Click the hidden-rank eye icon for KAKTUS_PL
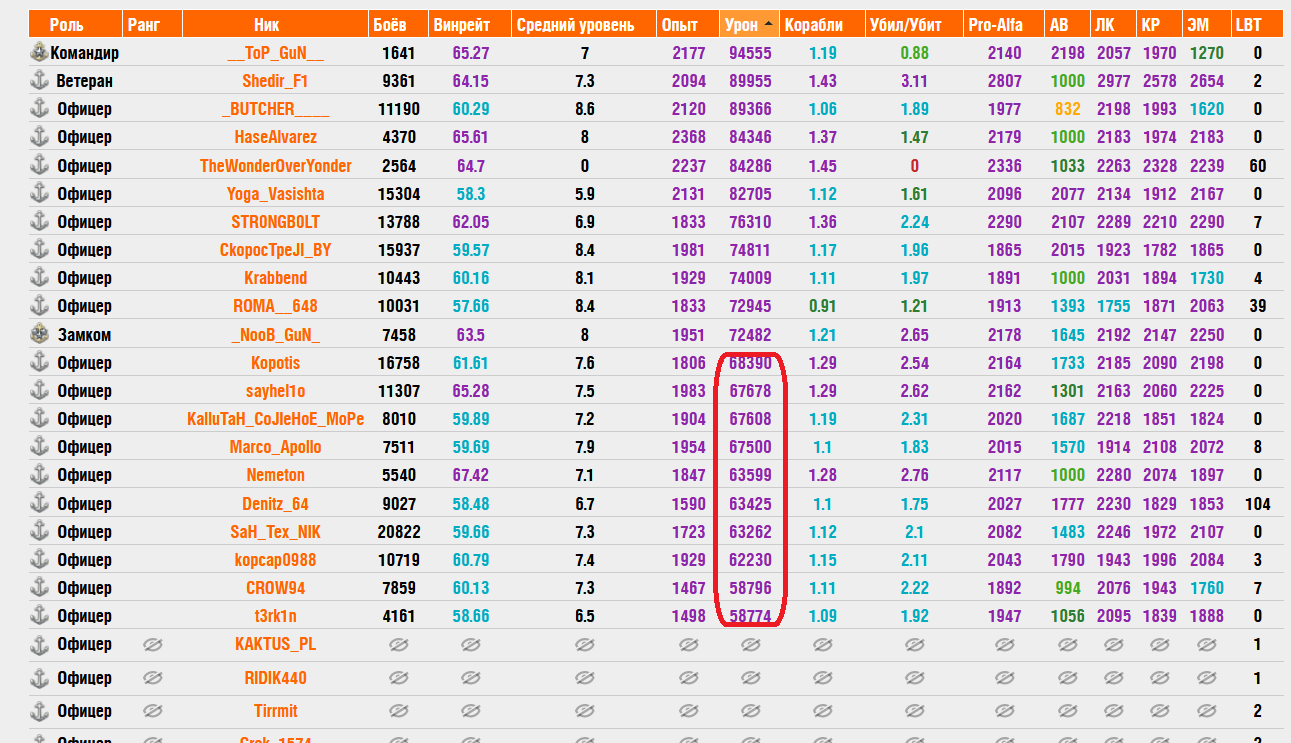This screenshot has height=743, width=1291. click(152, 645)
